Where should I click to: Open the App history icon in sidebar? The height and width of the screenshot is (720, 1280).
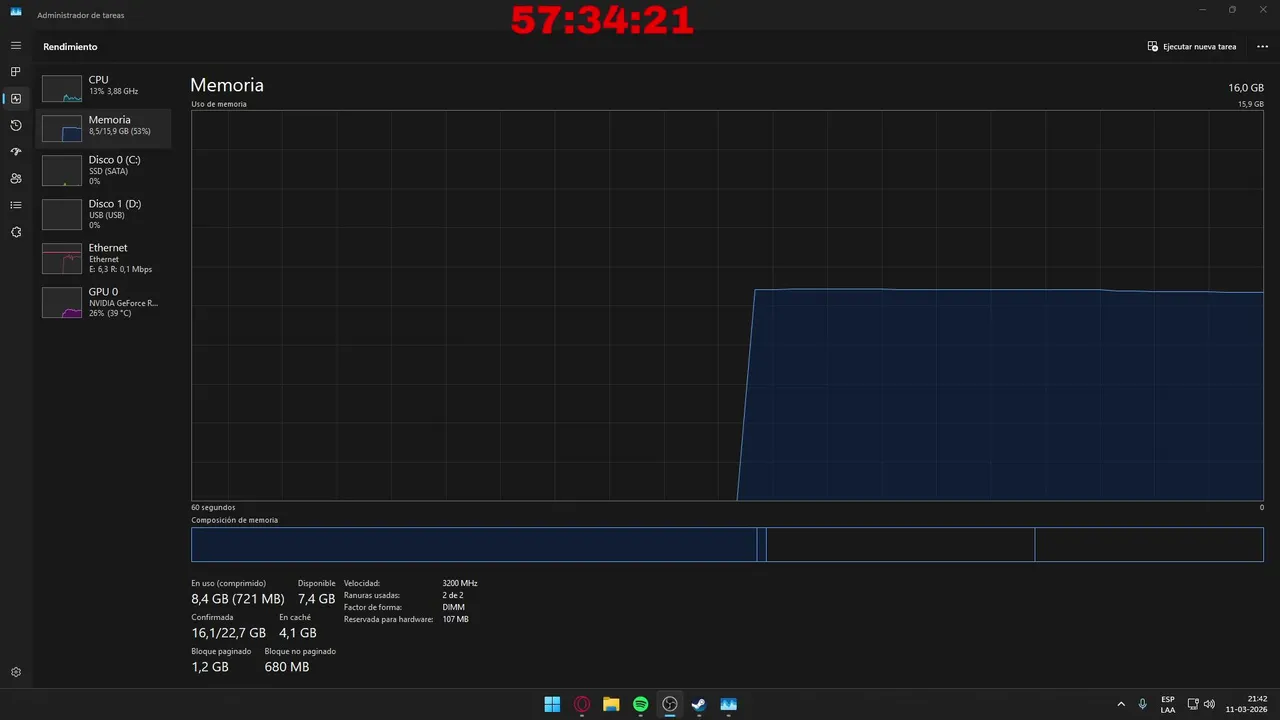click(x=16, y=125)
